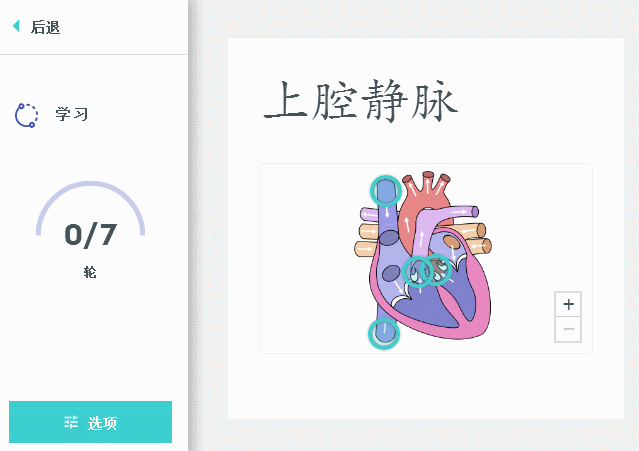Click the purple pulmonary artery branch on left
The image size is (639, 451).
point(370,214)
